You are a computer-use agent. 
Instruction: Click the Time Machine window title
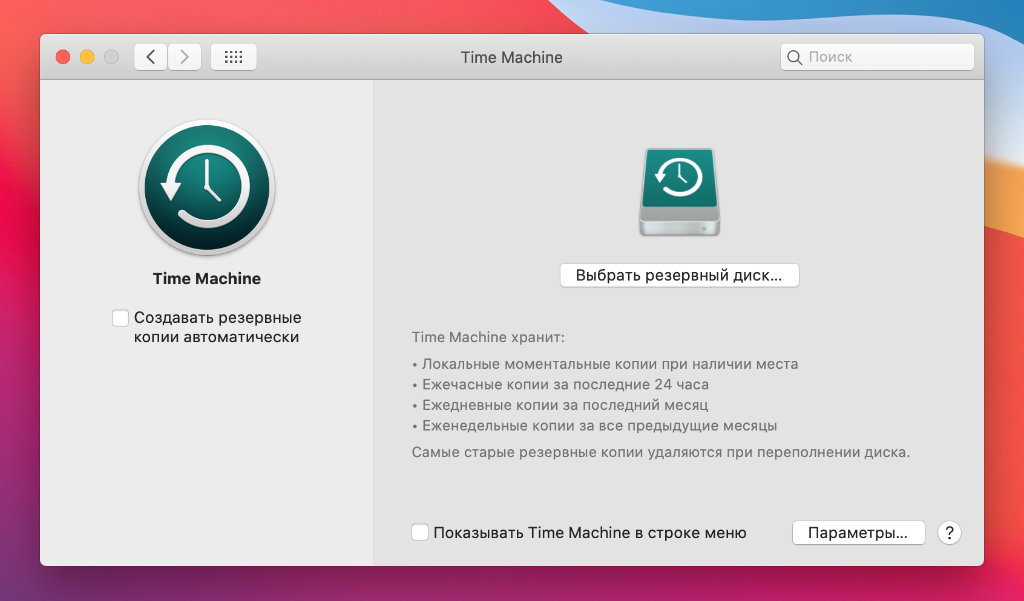(511, 57)
